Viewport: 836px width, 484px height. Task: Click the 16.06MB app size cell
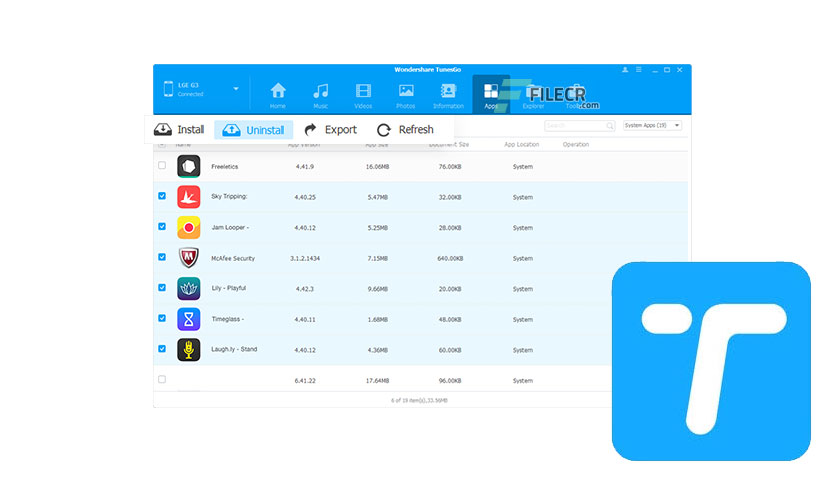click(377, 167)
